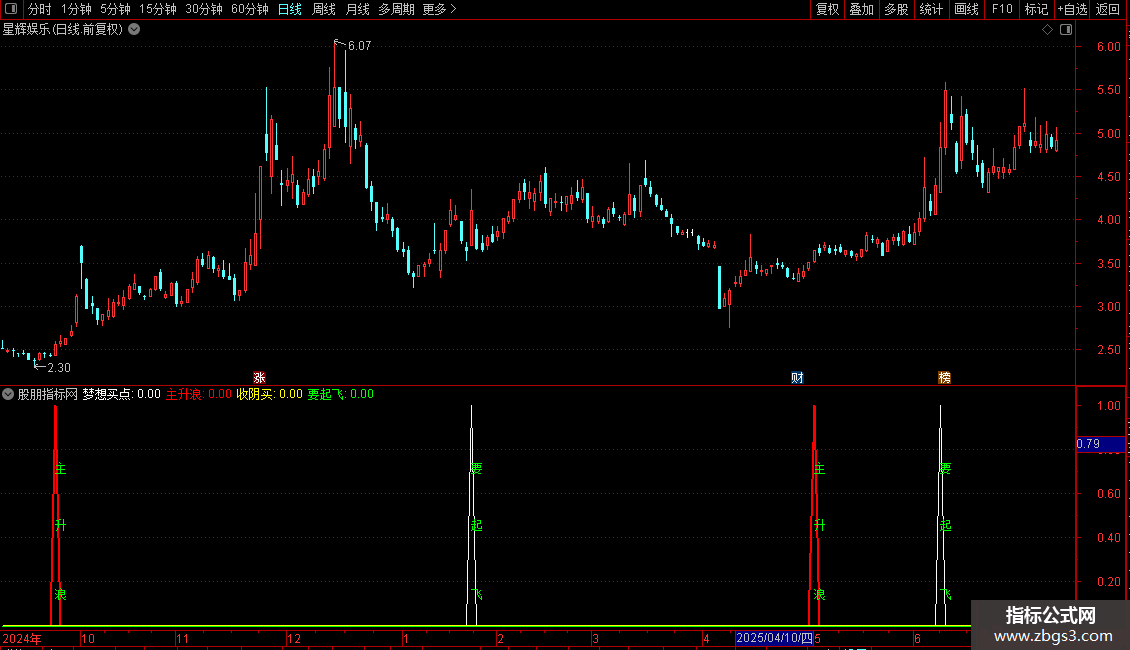Viewport: 1130px width, 650px height.
Task: Click the 榜 ranking event marker
Action: (x=944, y=378)
